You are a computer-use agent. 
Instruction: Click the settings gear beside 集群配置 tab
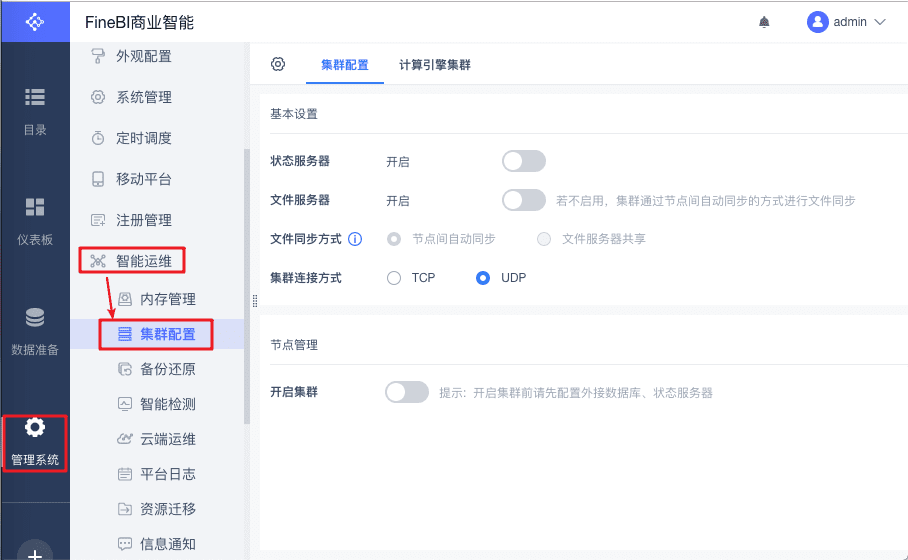click(278, 64)
